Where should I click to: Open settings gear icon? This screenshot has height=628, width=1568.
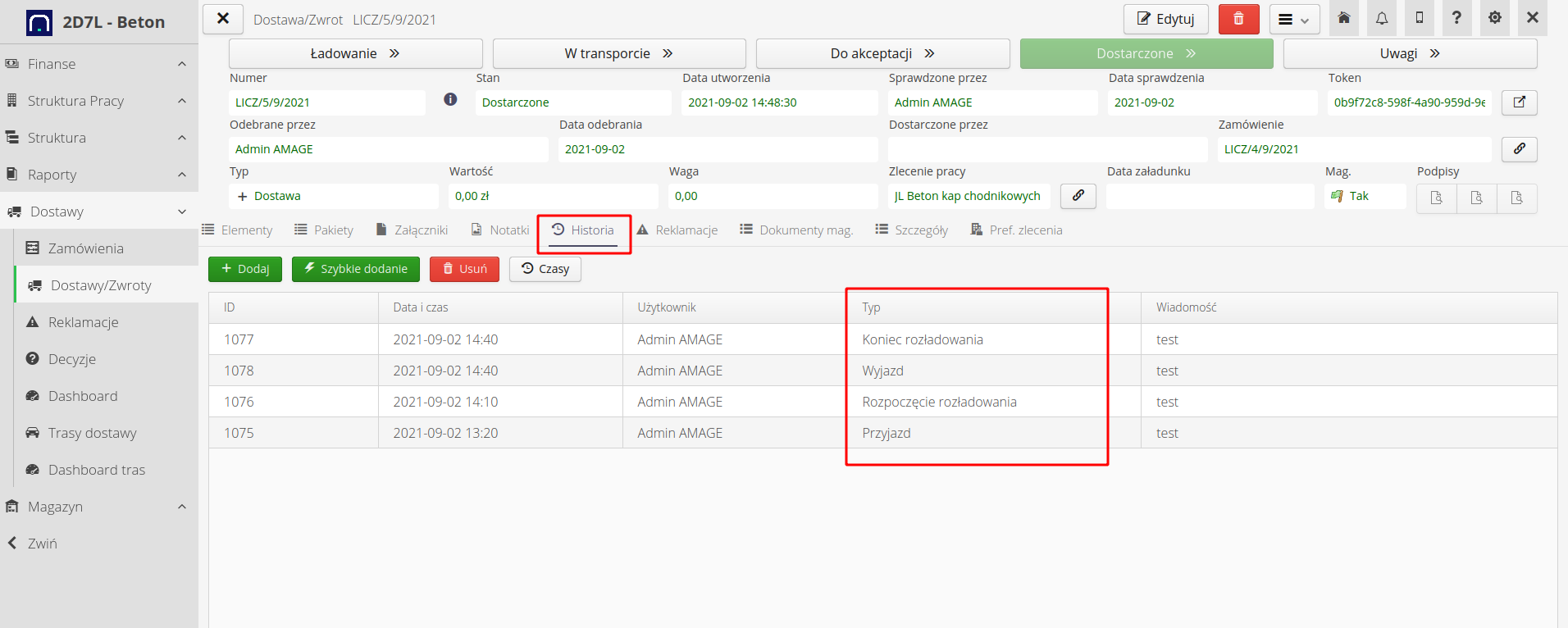1495,18
